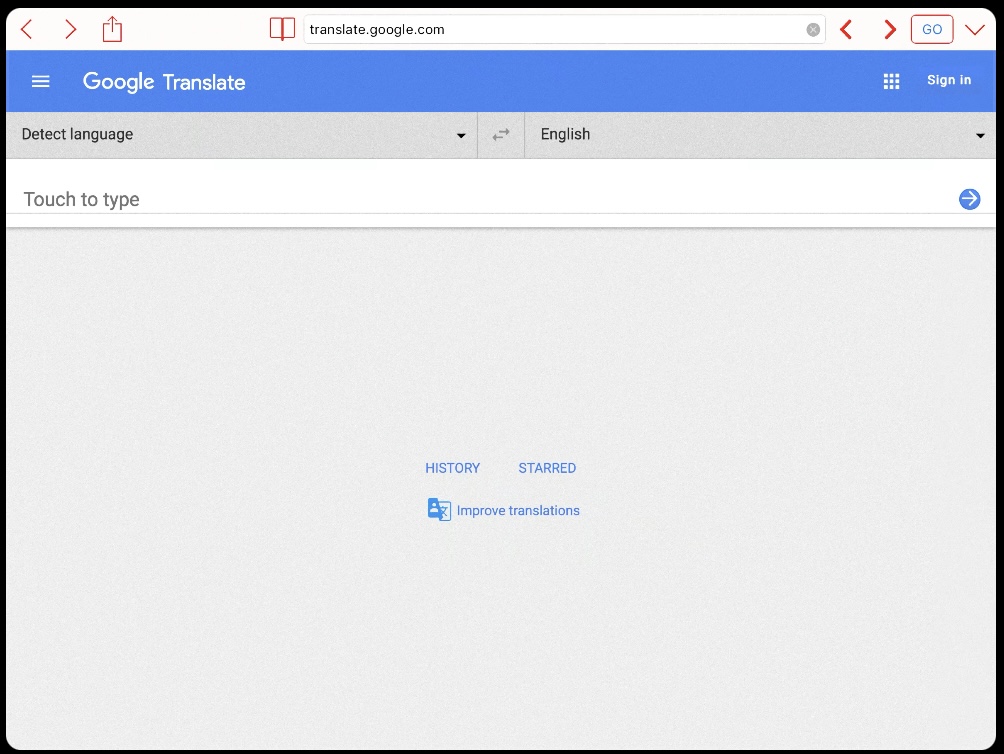Go back with the thin left arrow

(x=27, y=29)
